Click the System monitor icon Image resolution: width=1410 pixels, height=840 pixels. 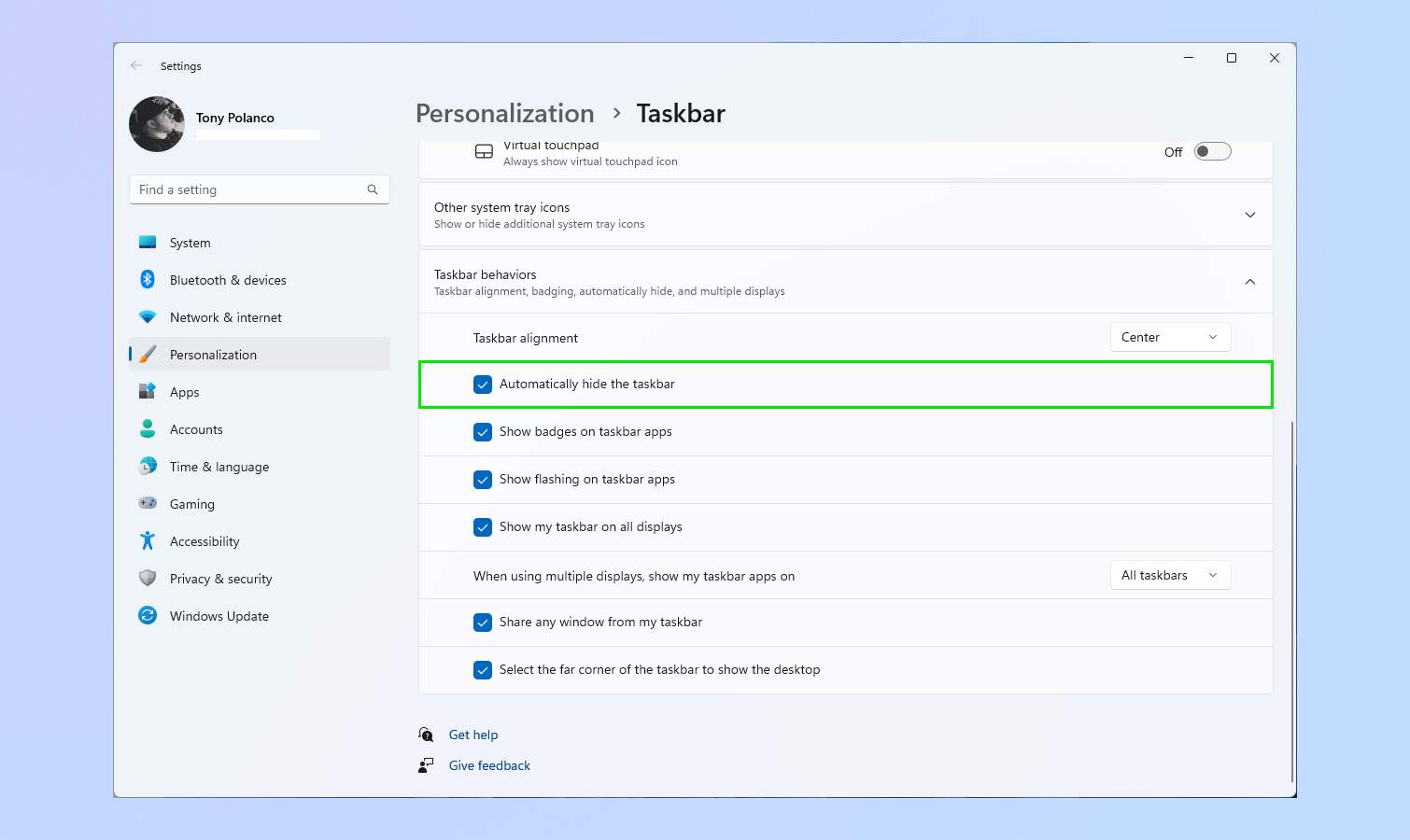pos(148,243)
